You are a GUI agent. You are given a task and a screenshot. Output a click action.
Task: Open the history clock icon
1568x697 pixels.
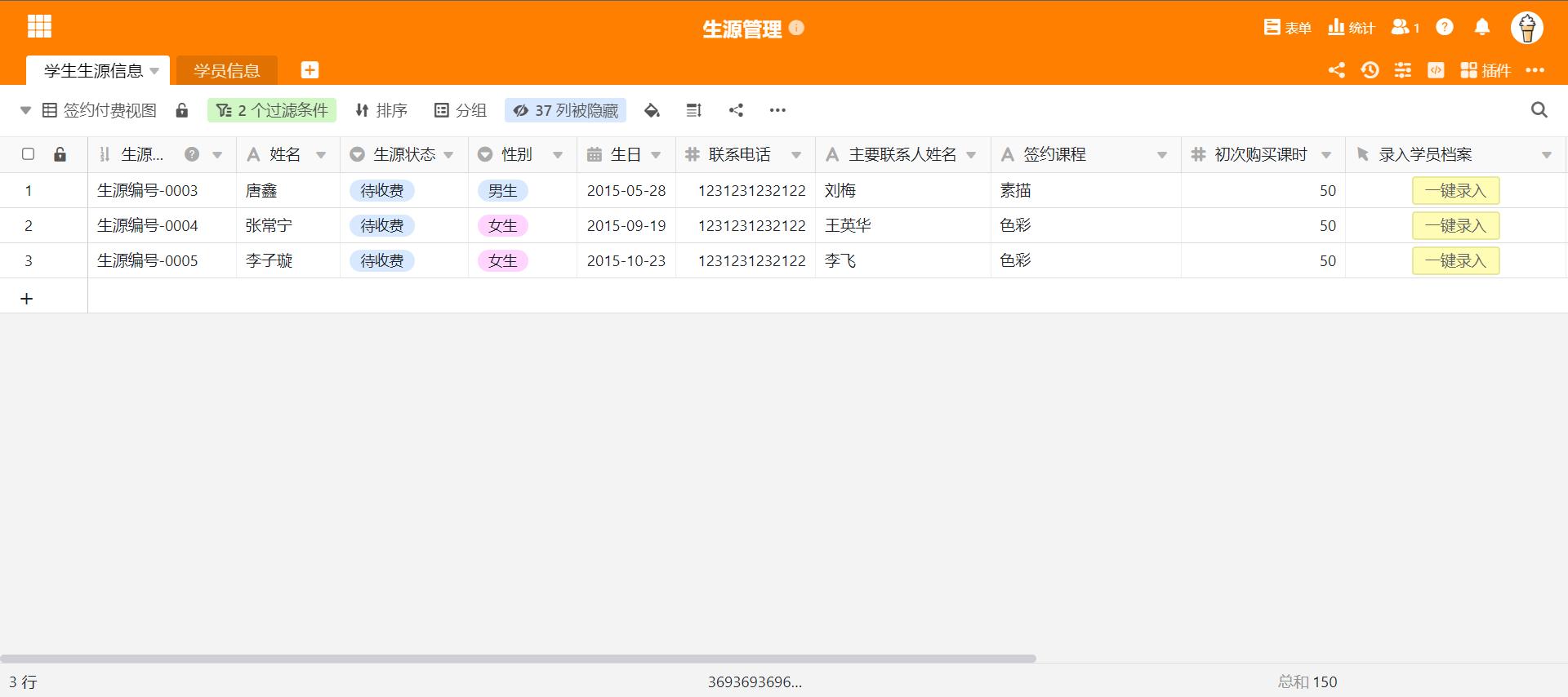1370,70
